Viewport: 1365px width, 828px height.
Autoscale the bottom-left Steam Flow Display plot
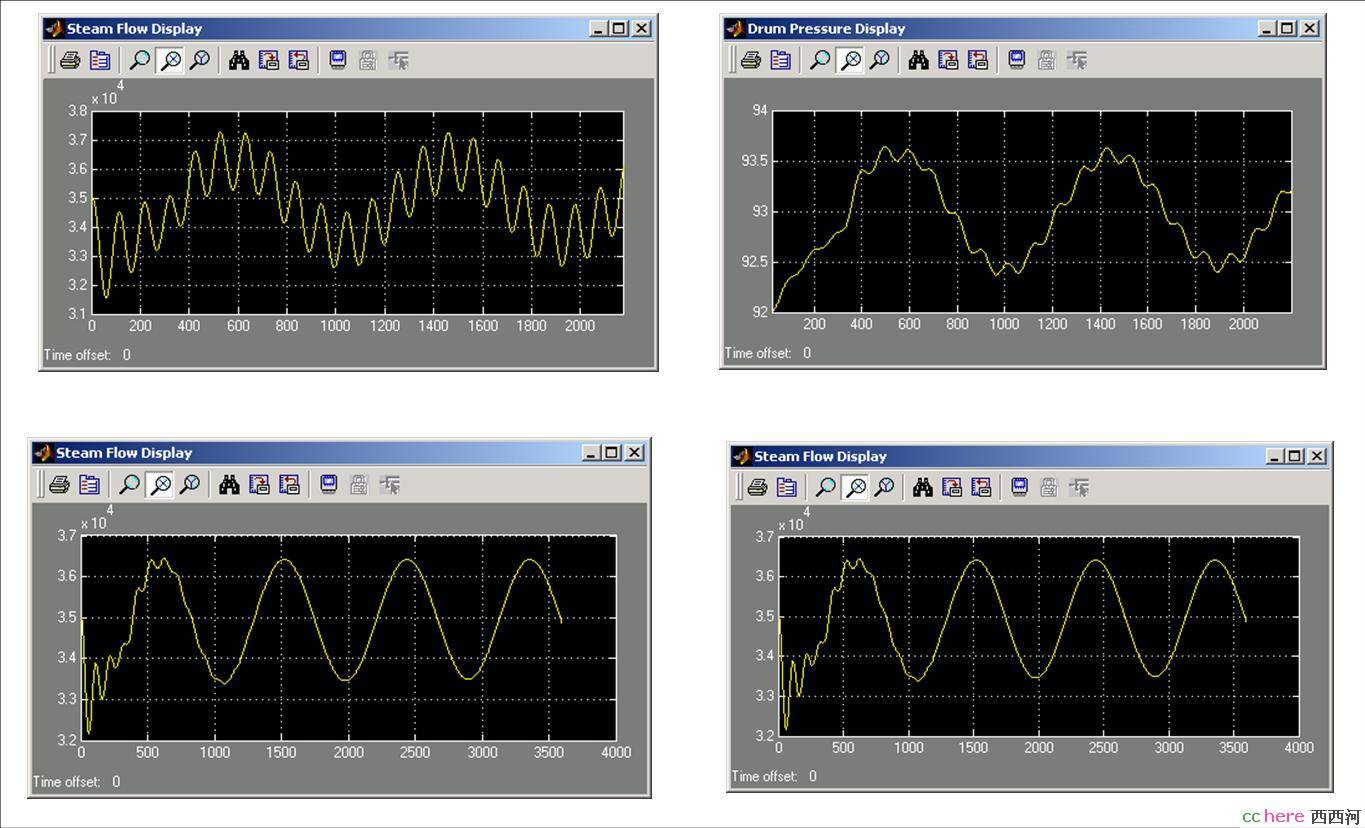229,485
